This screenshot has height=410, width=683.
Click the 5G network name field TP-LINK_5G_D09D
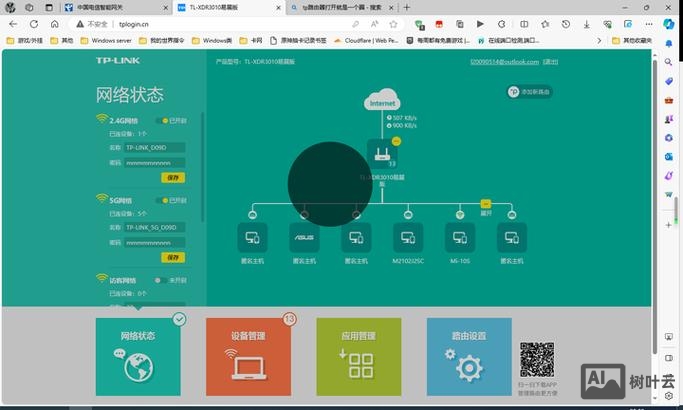pyautogui.click(x=154, y=227)
